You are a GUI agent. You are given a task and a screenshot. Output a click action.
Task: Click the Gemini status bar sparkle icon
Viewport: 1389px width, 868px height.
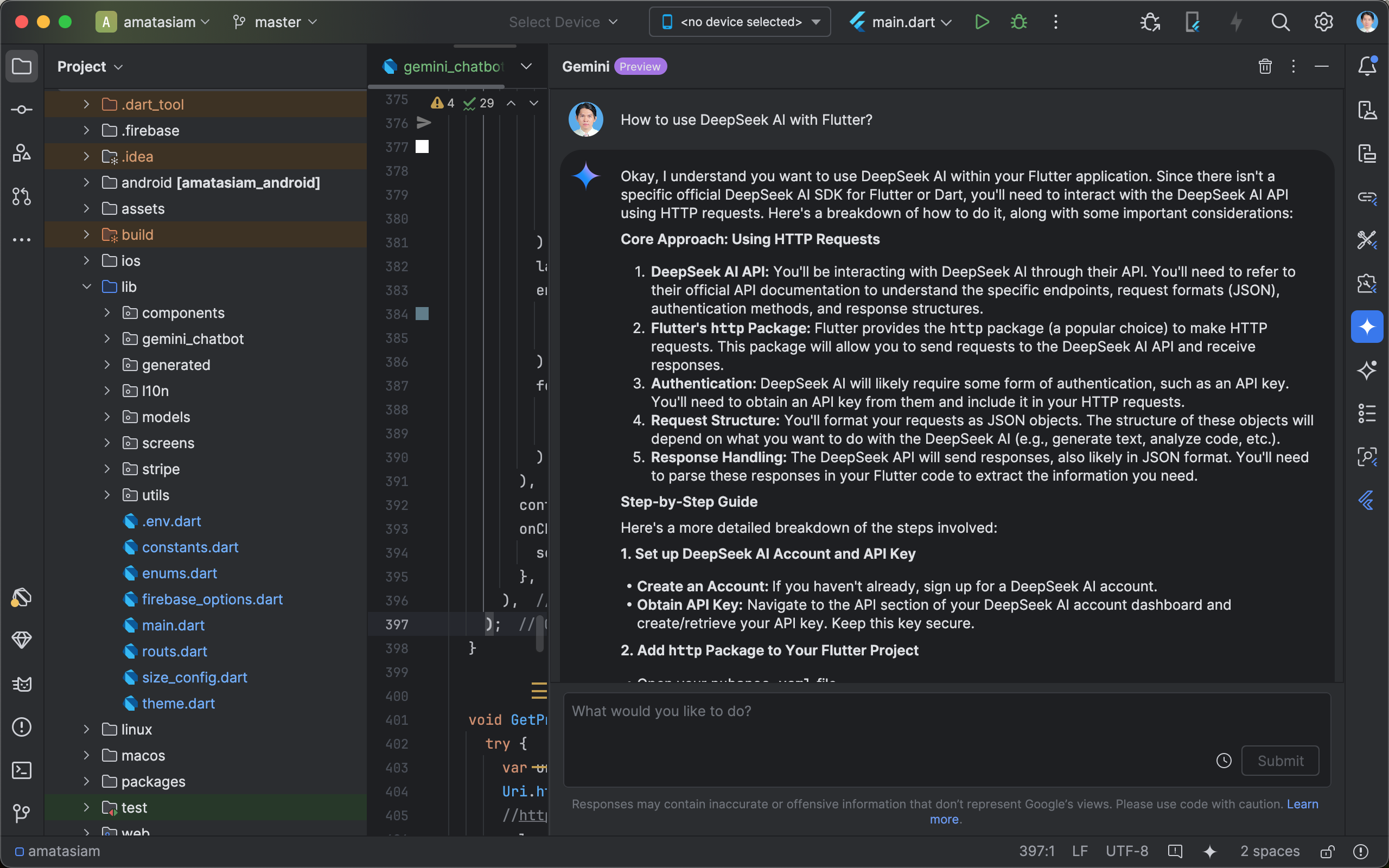(1210, 851)
